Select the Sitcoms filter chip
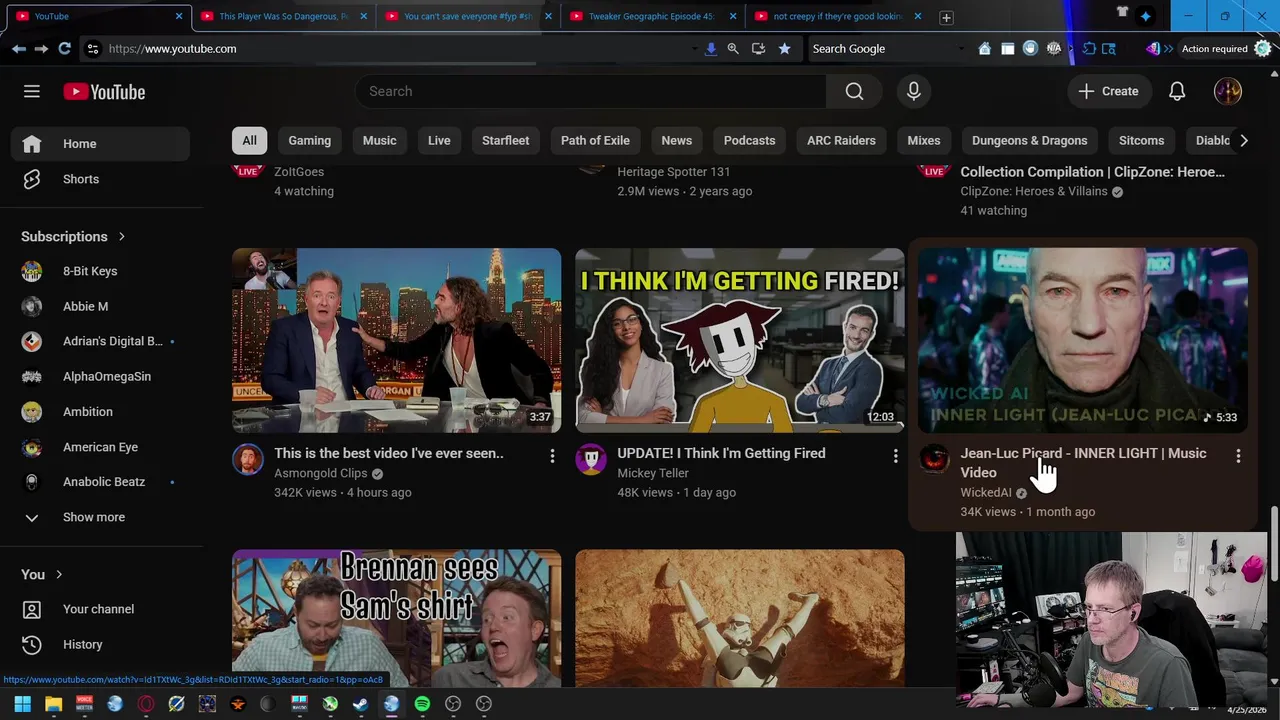This screenshot has height=720, width=1280. 1141,140
